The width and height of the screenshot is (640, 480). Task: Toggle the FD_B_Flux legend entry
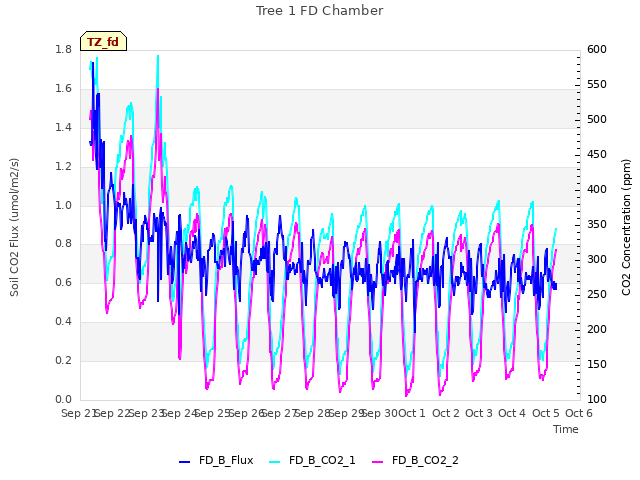(x=216, y=460)
